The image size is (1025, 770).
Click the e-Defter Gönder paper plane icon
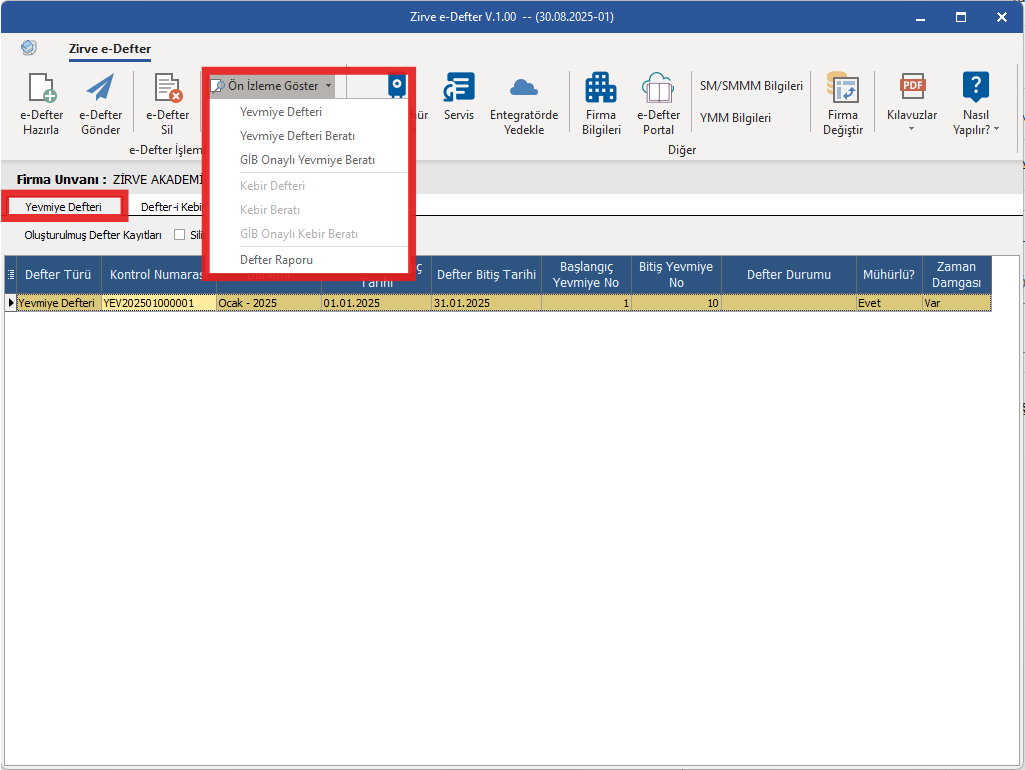click(x=100, y=88)
